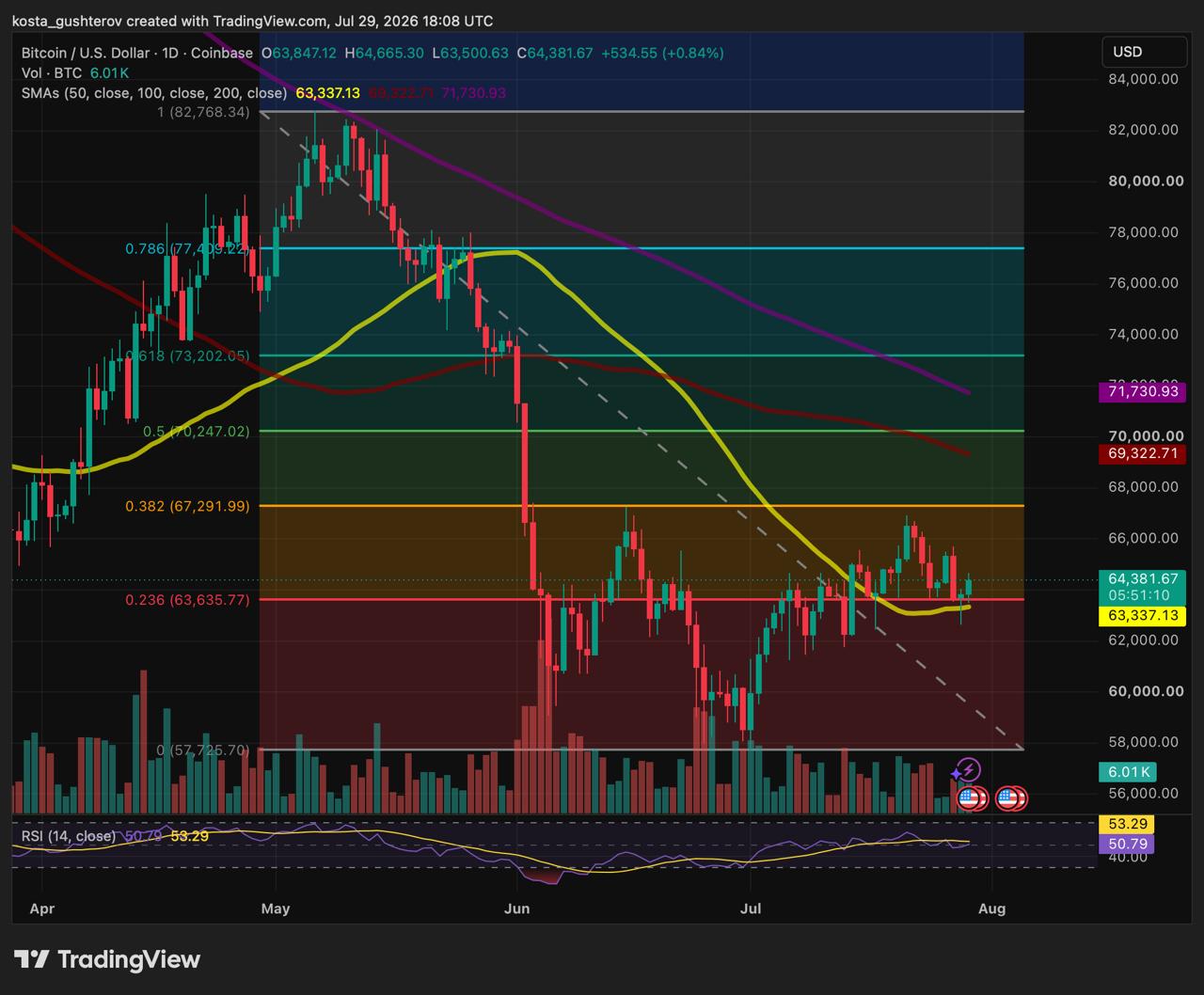This screenshot has height=995, width=1204.
Task: Click the bold 80,000.00 price axis label
Action: (x=1145, y=181)
